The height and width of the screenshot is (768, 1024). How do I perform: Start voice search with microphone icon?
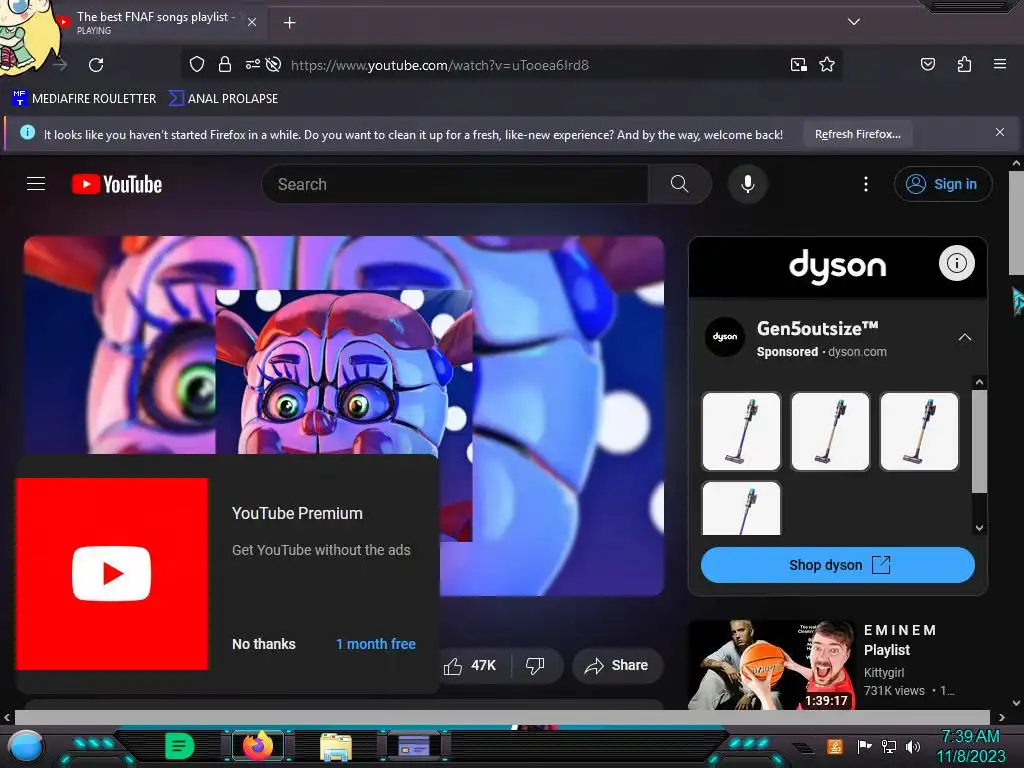point(748,184)
